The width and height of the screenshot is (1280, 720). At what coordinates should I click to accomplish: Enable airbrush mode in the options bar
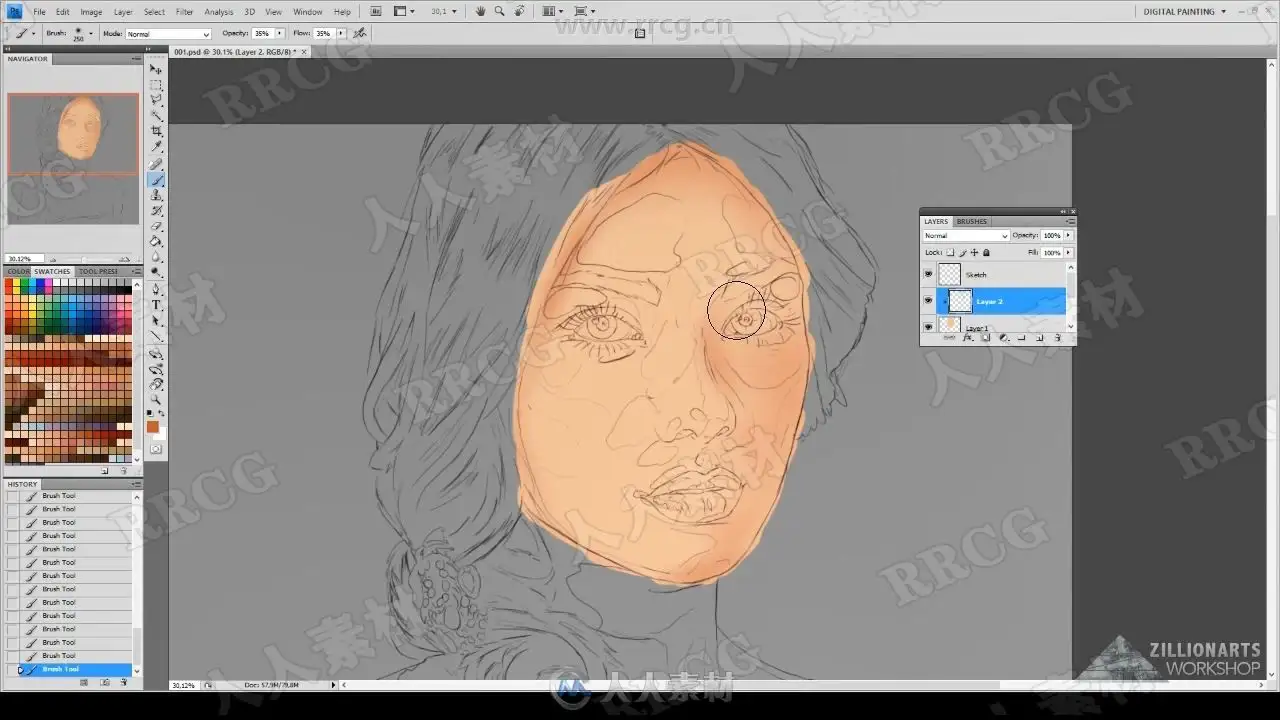click(360, 33)
